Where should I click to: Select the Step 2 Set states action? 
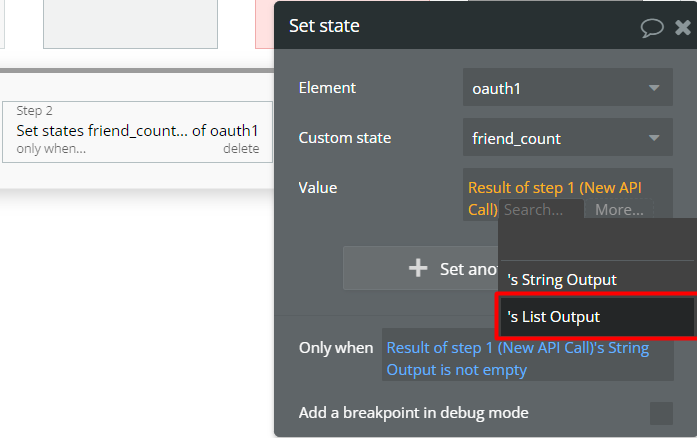(x=137, y=132)
